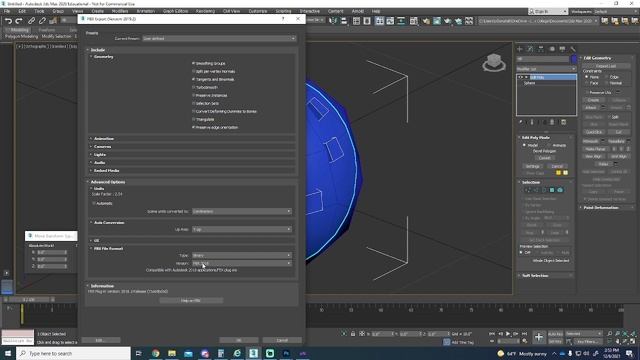Click the object color swatch beside name field
Viewport: 640px width, 360px height.
point(574,59)
